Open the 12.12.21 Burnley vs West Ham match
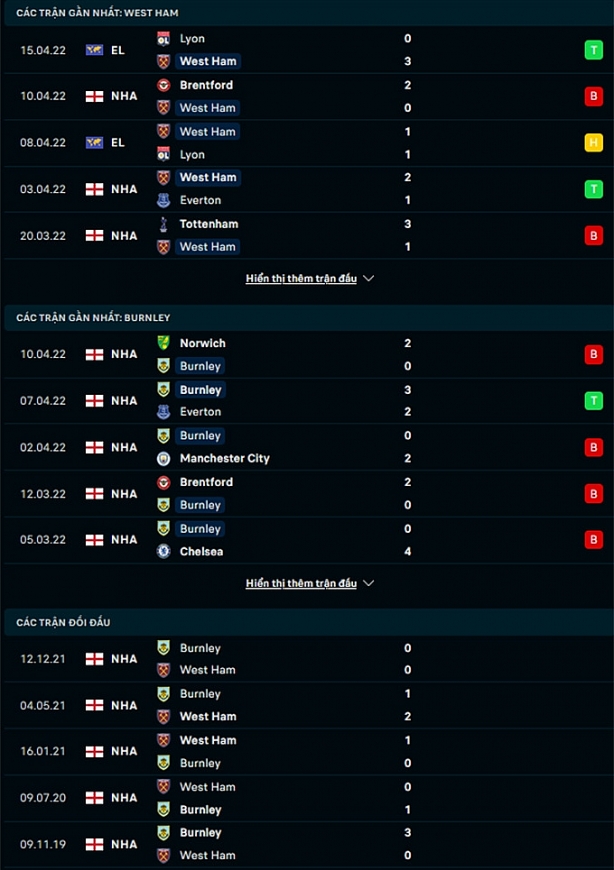 coord(300,659)
